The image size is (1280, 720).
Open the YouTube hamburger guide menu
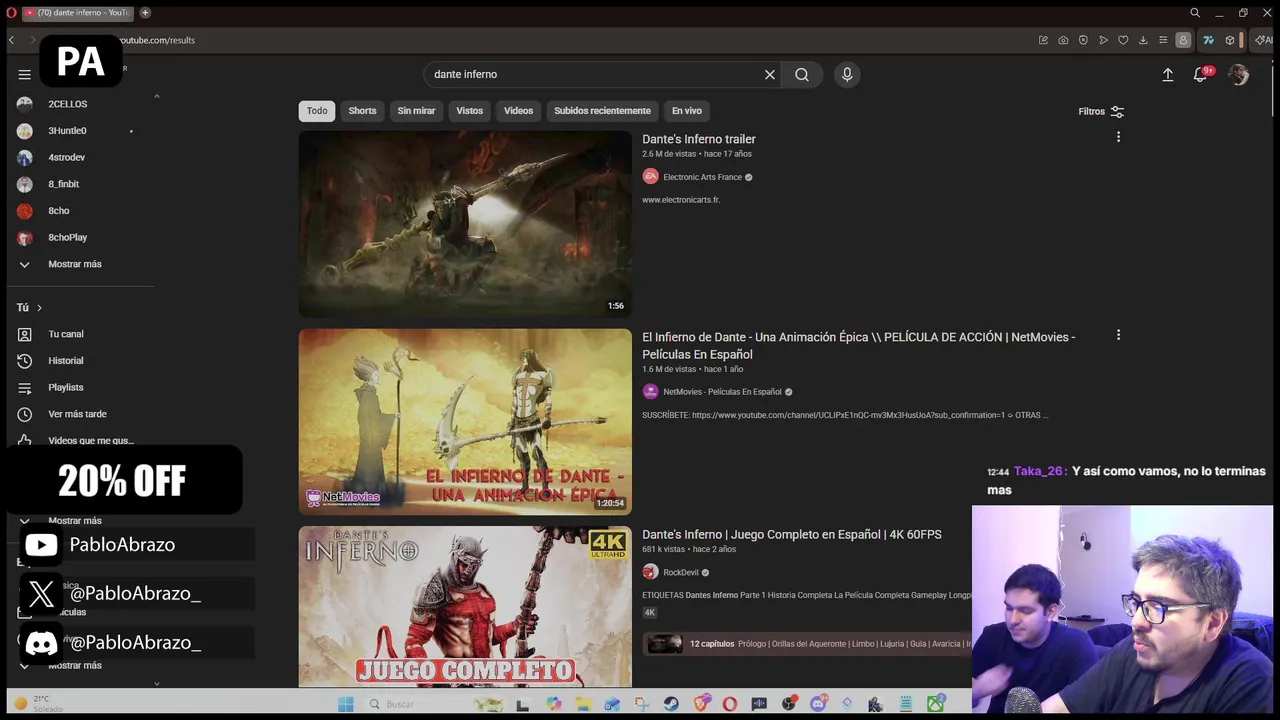coord(24,74)
